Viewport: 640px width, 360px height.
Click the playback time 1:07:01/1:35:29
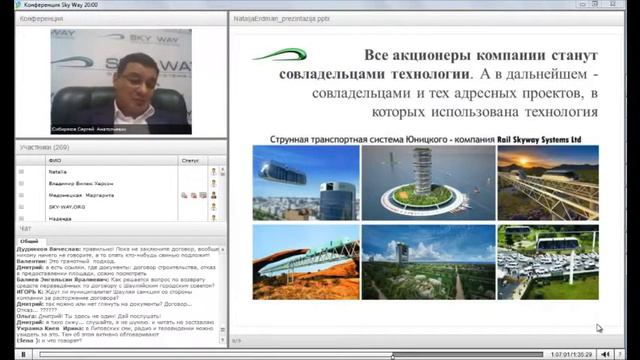click(x=571, y=355)
